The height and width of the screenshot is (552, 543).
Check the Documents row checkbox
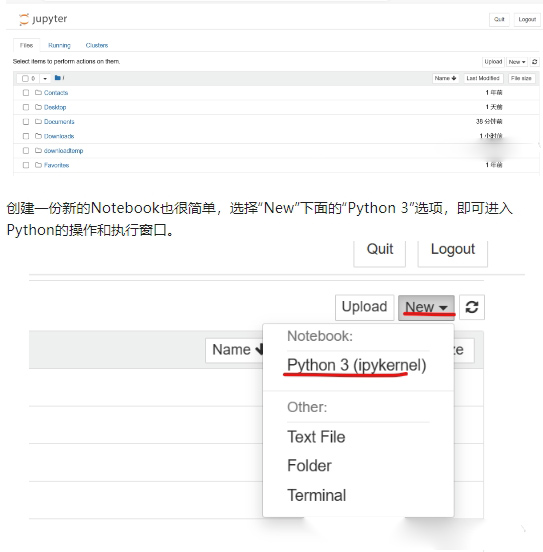tap(26, 121)
